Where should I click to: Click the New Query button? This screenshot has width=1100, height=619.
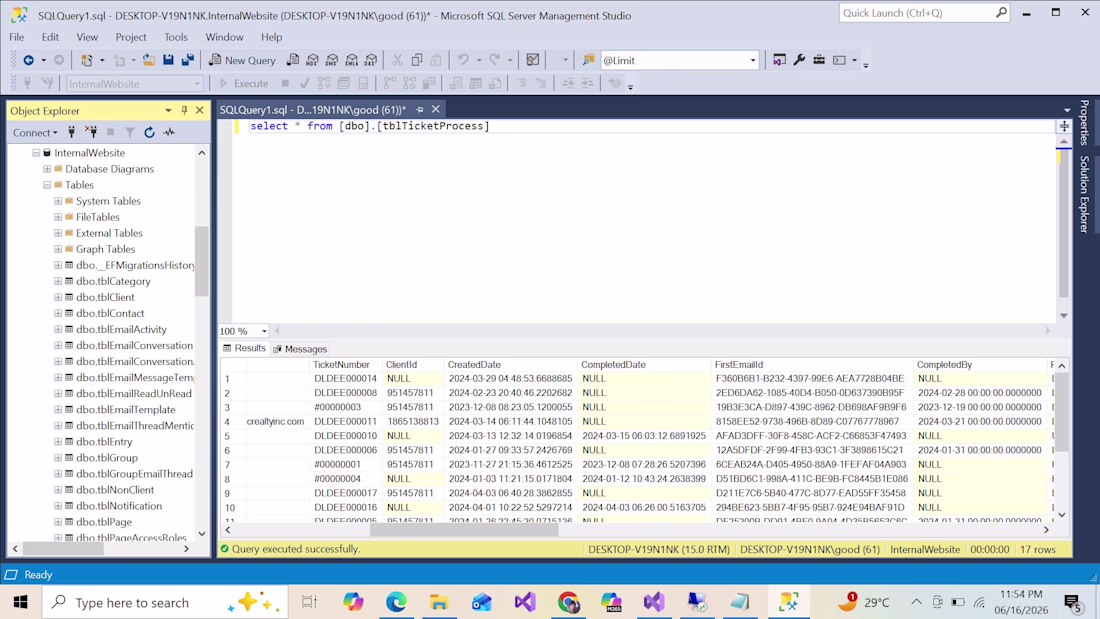(x=242, y=60)
